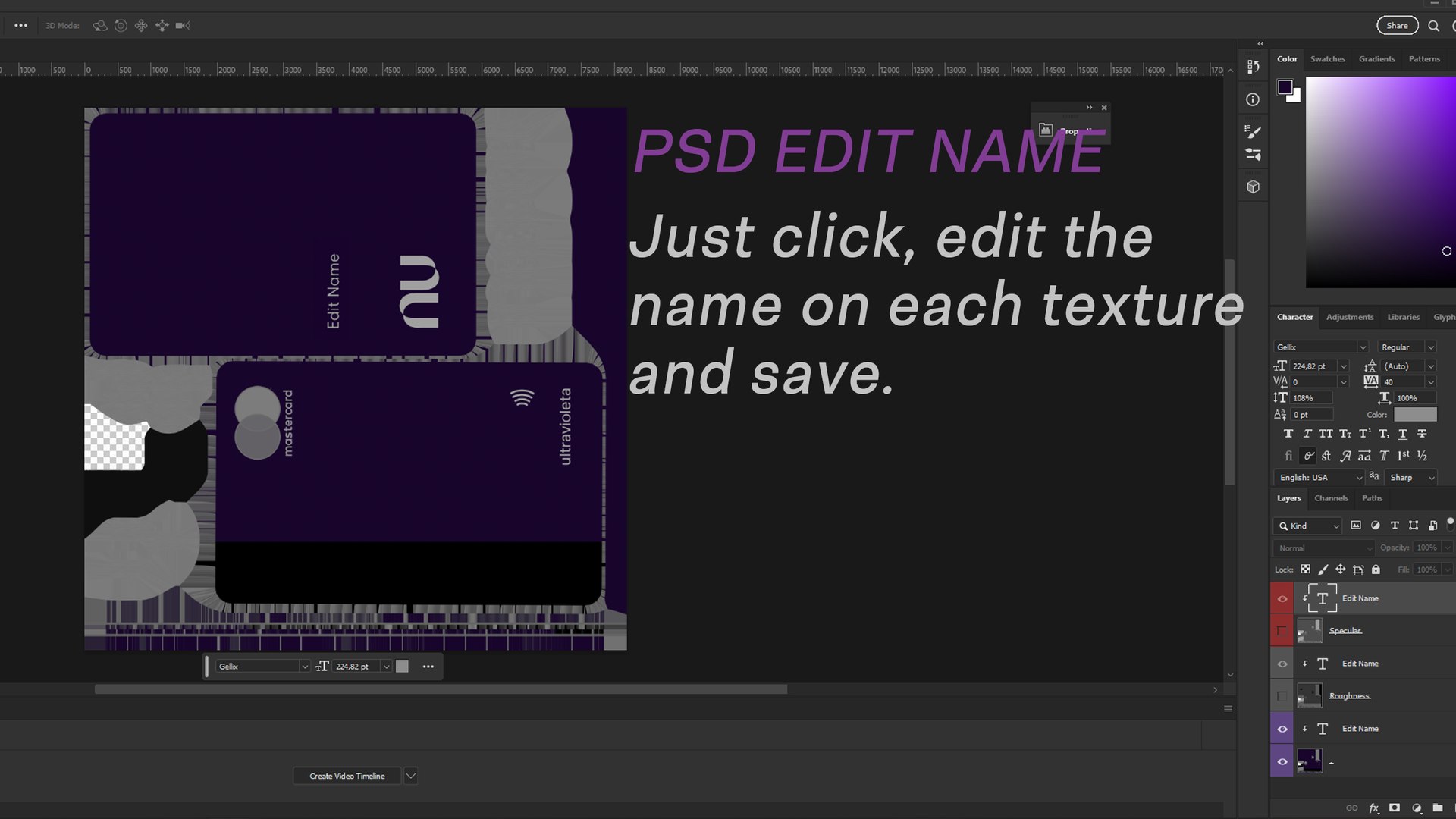
Task: Click the Share button
Action: (x=1397, y=26)
